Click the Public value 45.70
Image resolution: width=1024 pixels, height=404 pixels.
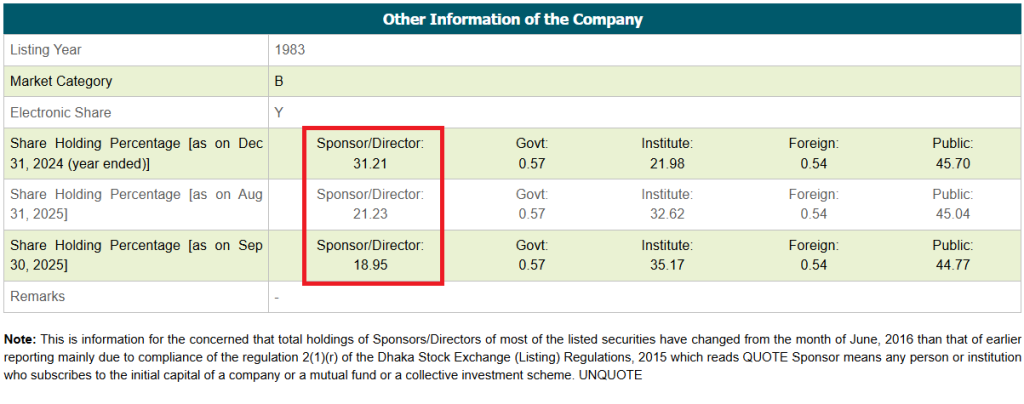(x=952, y=163)
